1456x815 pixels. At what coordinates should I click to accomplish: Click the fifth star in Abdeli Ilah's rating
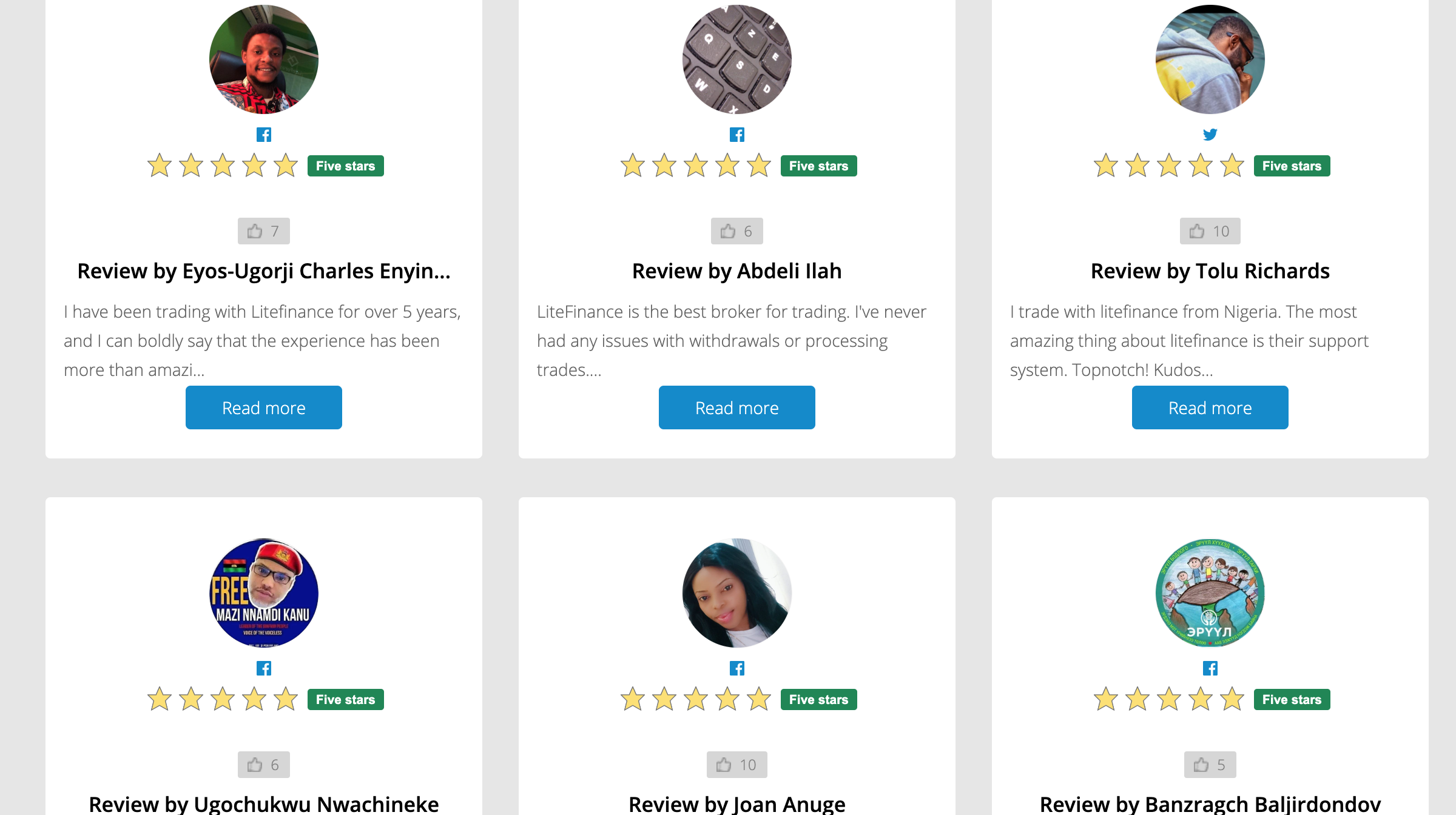[x=758, y=166]
